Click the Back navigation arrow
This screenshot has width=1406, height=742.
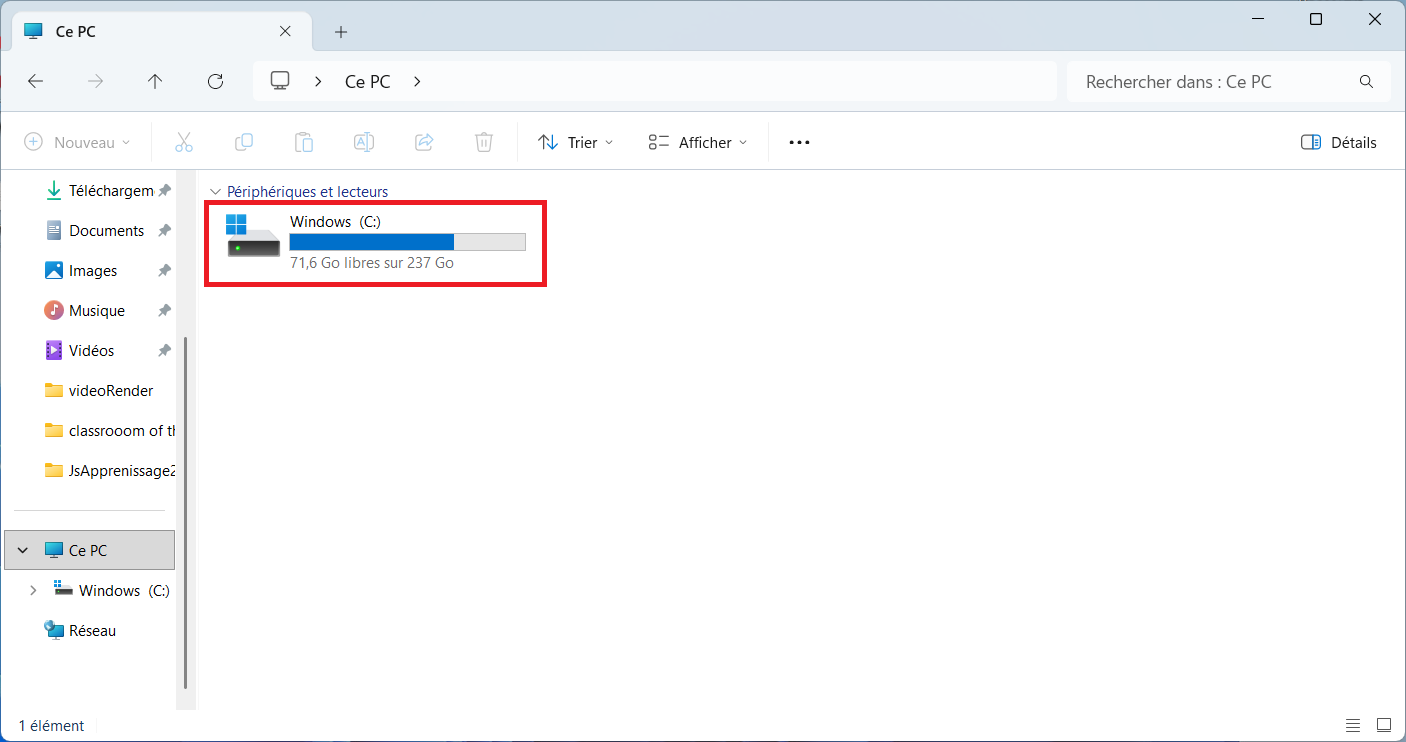[36, 82]
